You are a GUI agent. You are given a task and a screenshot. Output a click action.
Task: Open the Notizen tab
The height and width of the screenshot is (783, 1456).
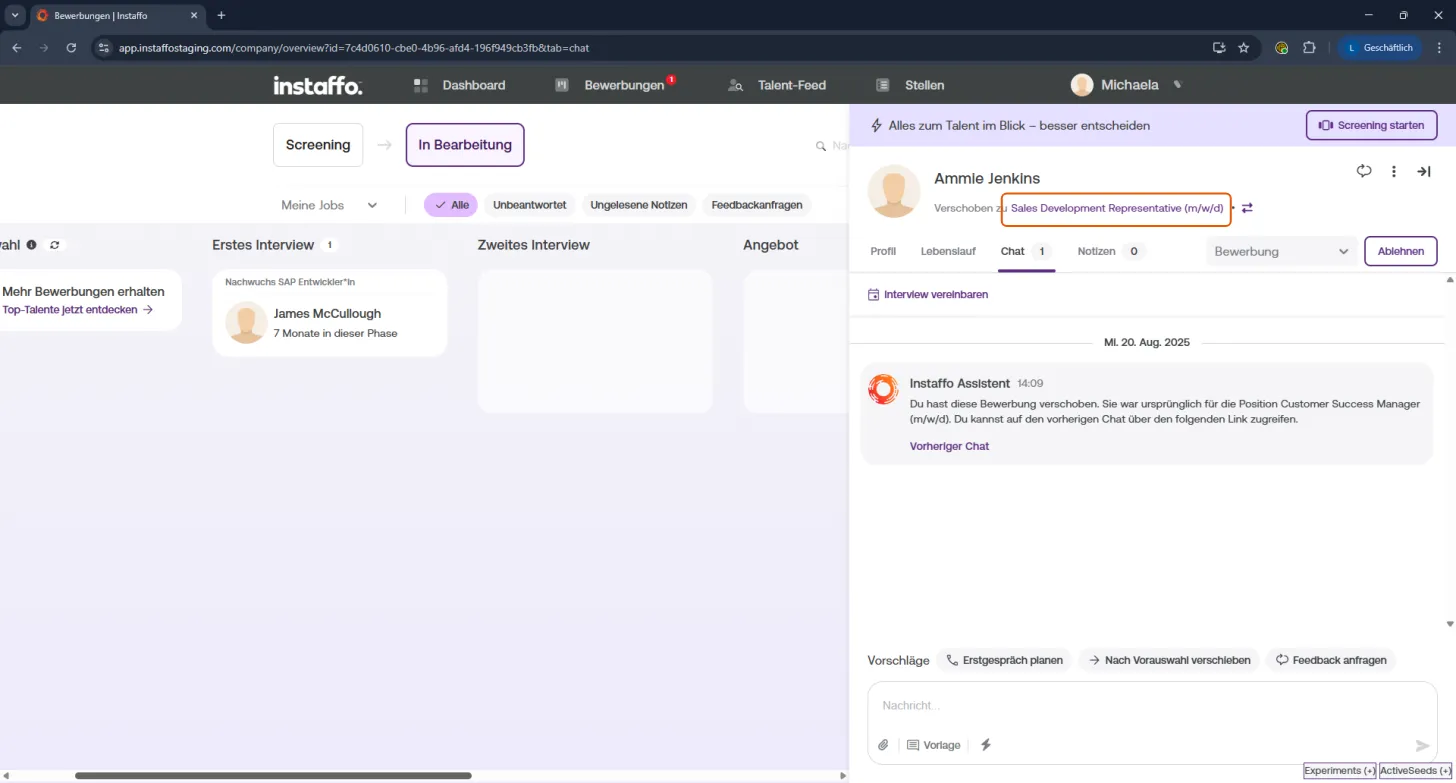pyautogui.click(x=1111, y=251)
